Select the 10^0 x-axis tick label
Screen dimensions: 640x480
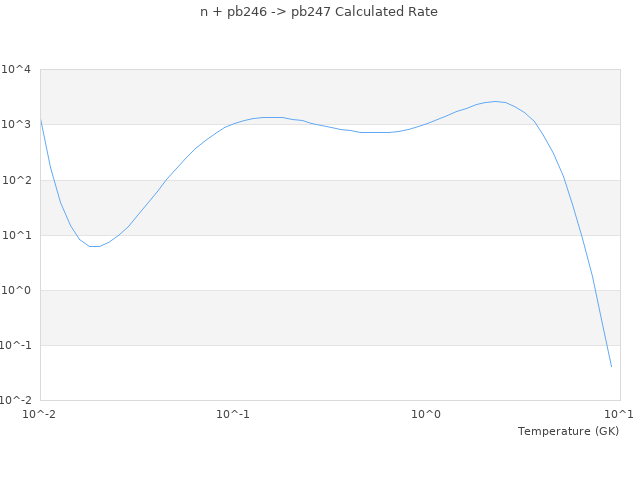pos(426,414)
